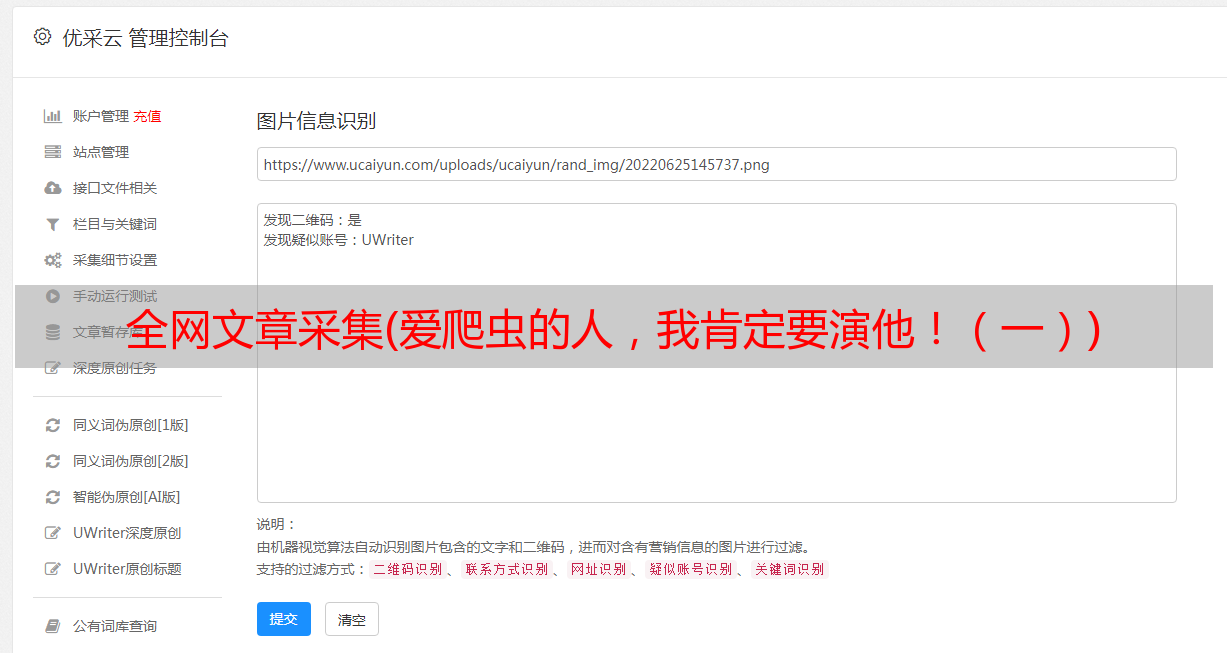
Task: Open 深度原创任务 in sidebar
Action: 115,368
